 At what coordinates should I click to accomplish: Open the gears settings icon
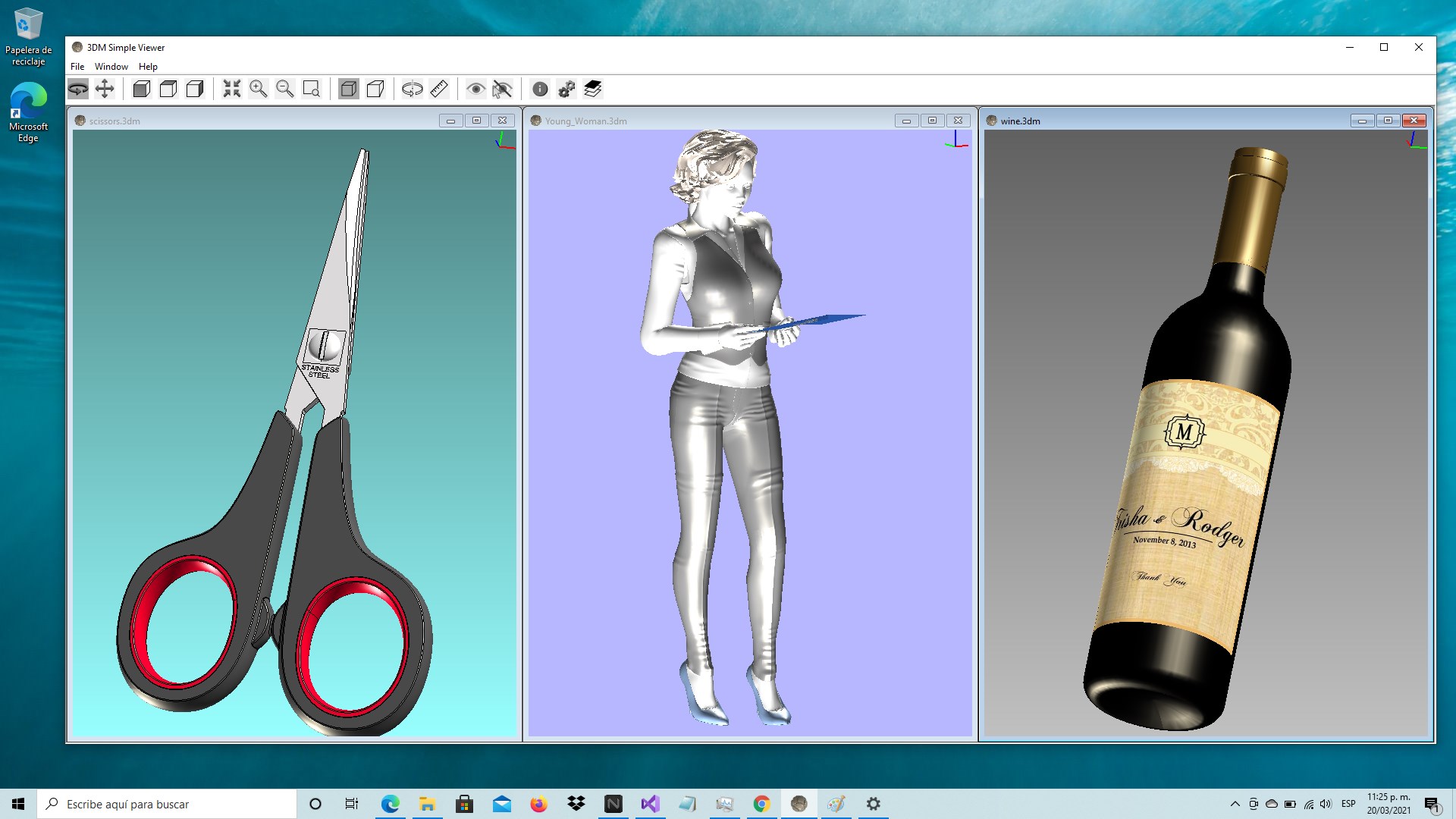tap(566, 89)
